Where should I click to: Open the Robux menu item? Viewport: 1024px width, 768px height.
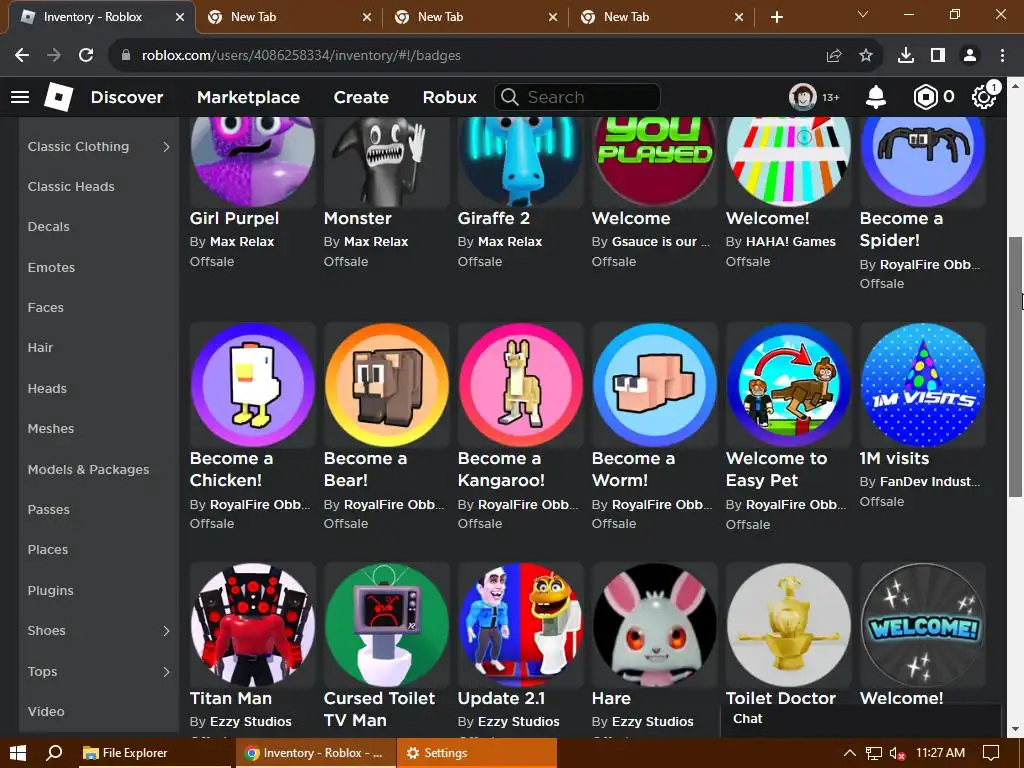449,97
